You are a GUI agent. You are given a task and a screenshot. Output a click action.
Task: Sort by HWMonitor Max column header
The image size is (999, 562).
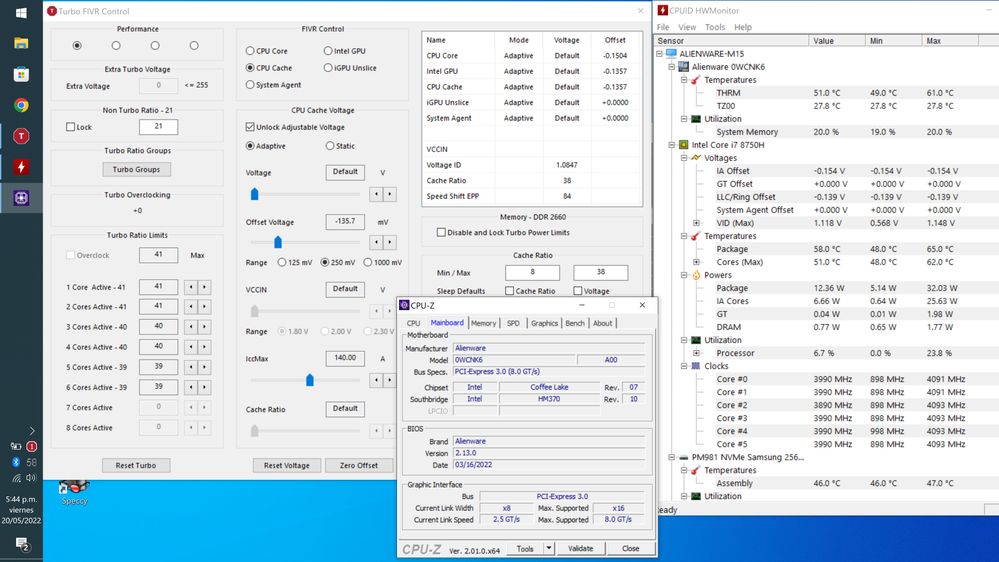tap(949, 41)
